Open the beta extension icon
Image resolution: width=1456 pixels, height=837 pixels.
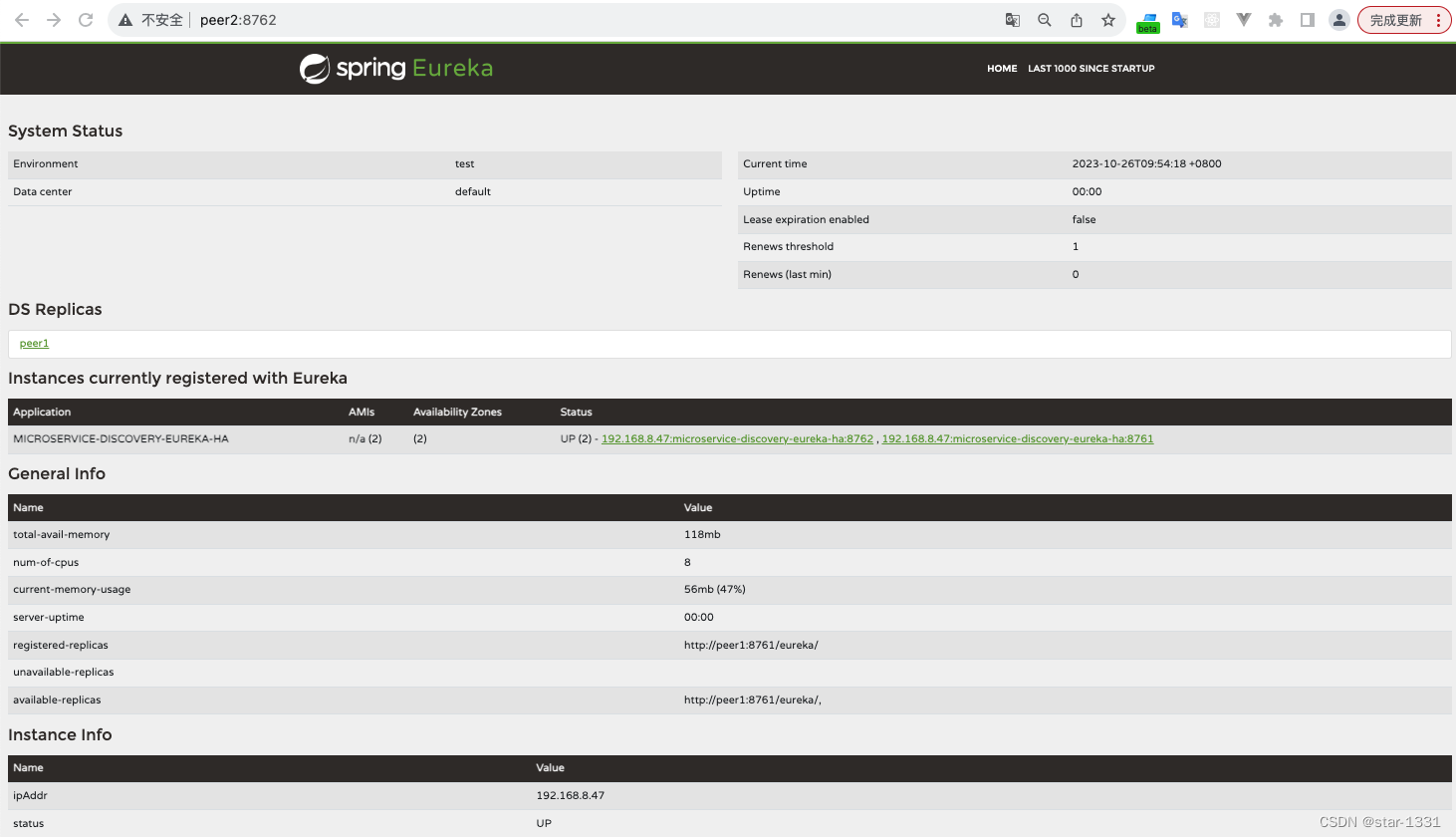coord(1148,22)
